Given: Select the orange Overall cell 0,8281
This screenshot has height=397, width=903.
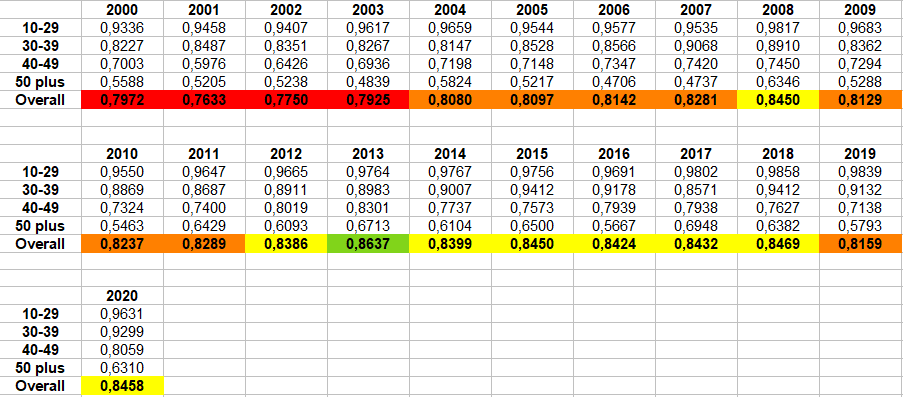Looking at the screenshot, I should [696, 100].
